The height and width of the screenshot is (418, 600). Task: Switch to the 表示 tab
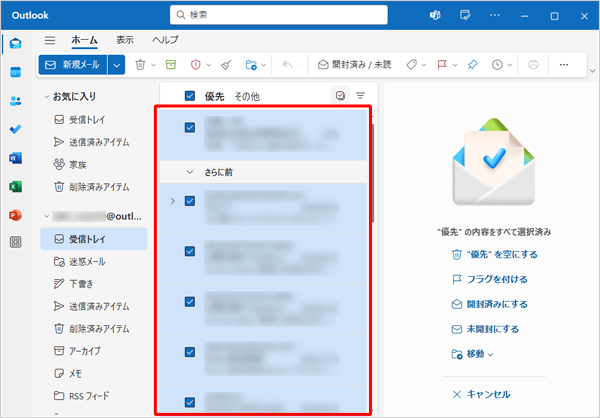coord(125,40)
